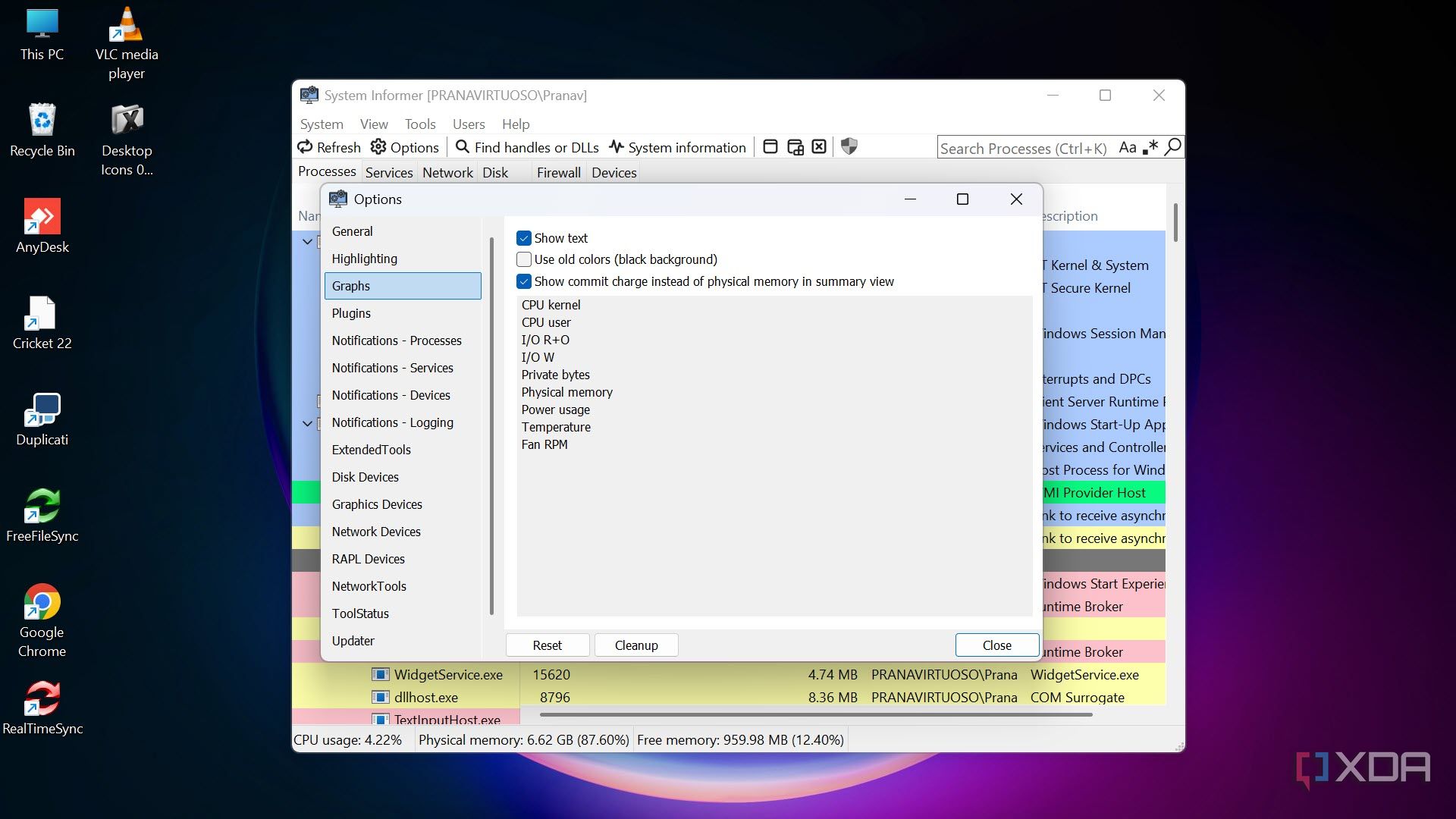Select AnyDesk desktop shortcut
1456x819 pixels.
(x=42, y=226)
